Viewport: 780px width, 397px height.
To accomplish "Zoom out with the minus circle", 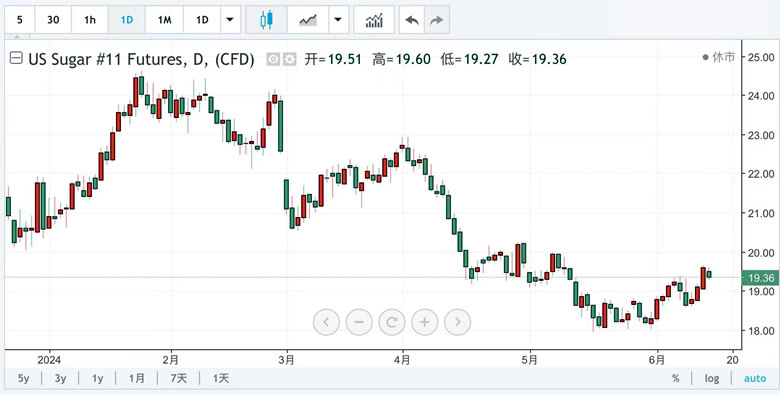I will 359,322.
